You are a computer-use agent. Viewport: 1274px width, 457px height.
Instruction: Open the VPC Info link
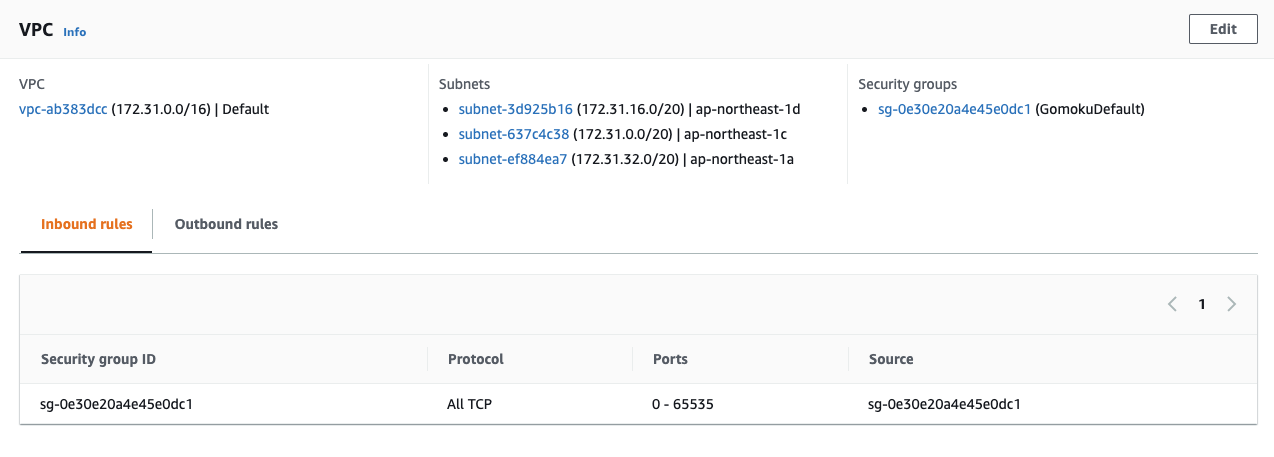75,32
